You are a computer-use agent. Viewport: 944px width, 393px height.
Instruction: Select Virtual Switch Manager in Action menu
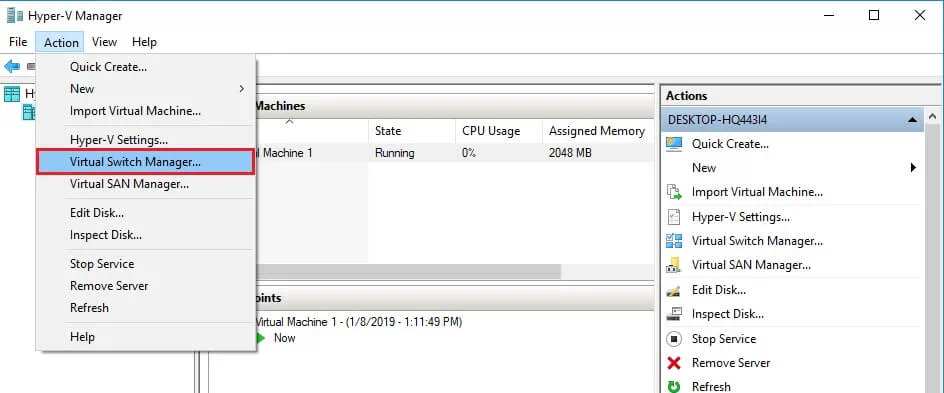(x=146, y=162)
